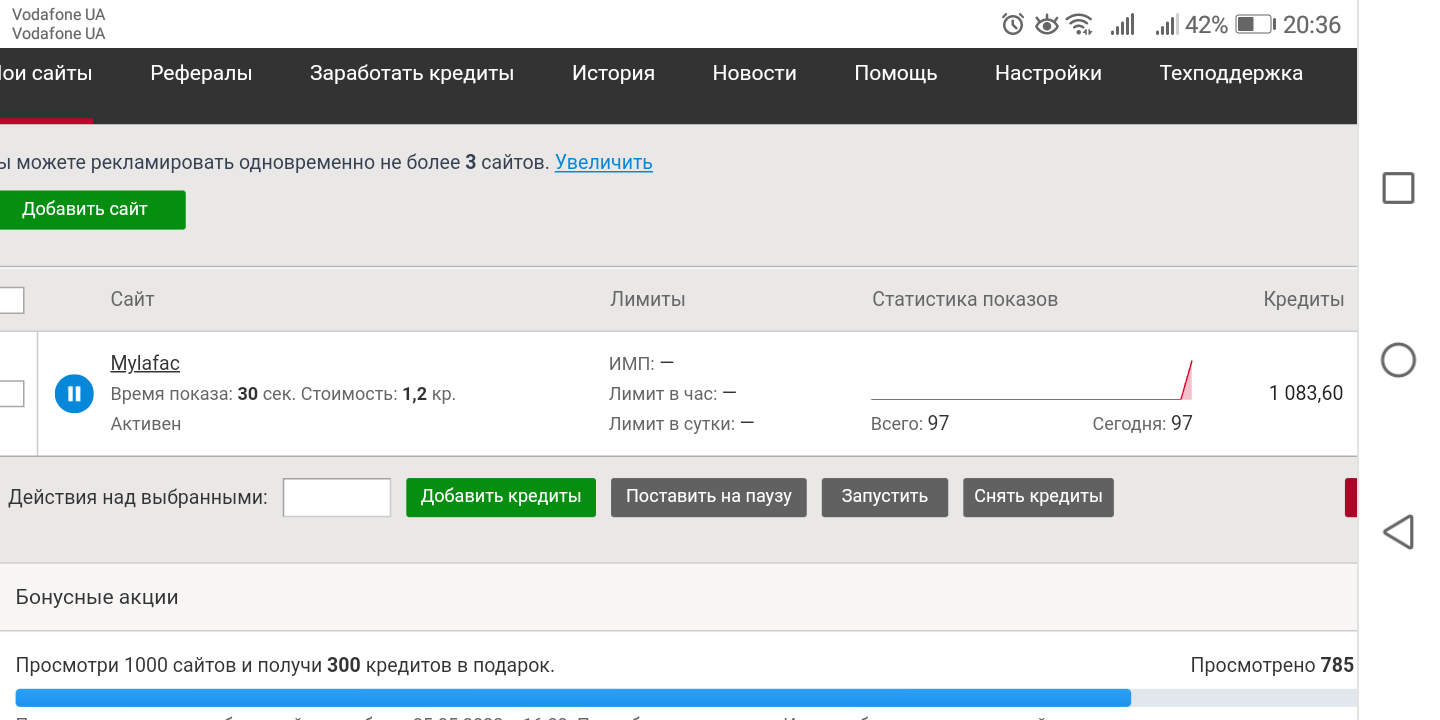Follow the Увеличить link
1440x720 pixels.
[604, 162]
